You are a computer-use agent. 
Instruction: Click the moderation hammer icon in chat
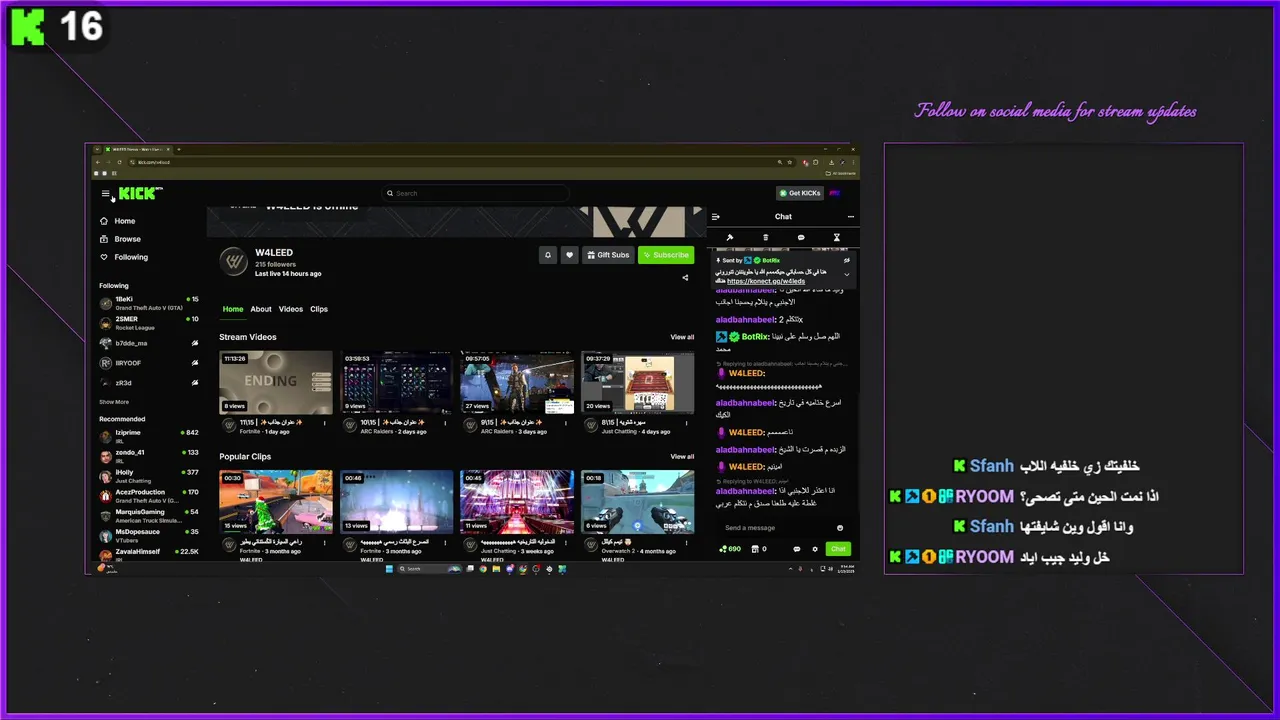click(x=730, y=238)
